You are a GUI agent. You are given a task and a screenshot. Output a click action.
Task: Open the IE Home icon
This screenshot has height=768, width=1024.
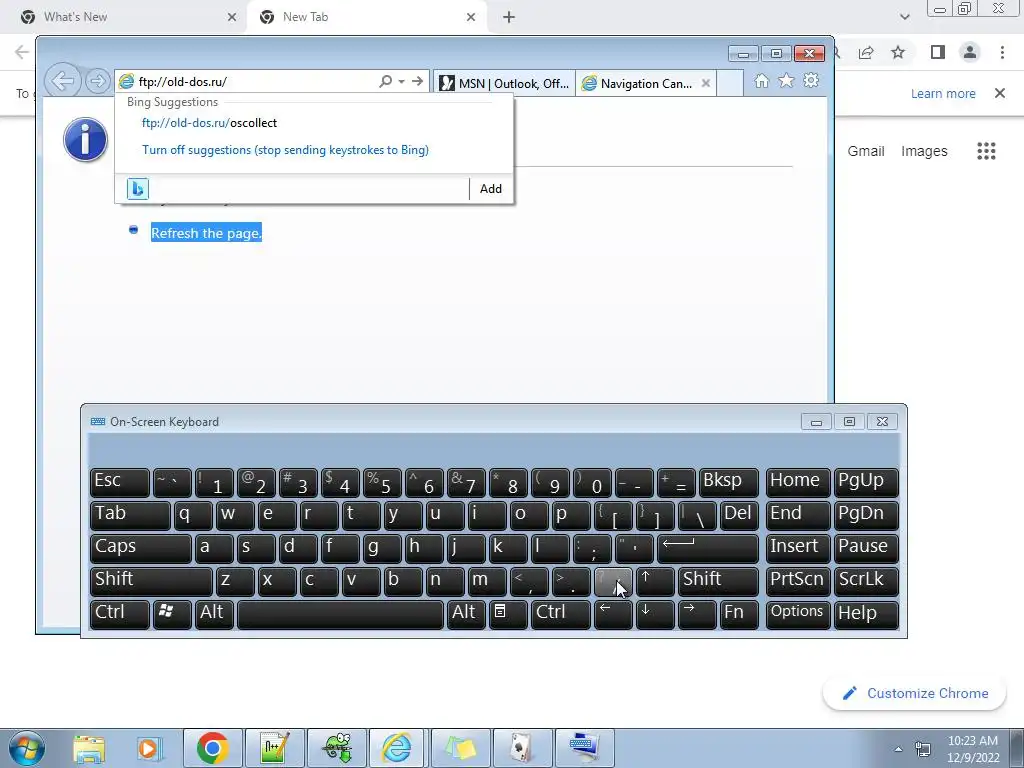pos(761,81)
